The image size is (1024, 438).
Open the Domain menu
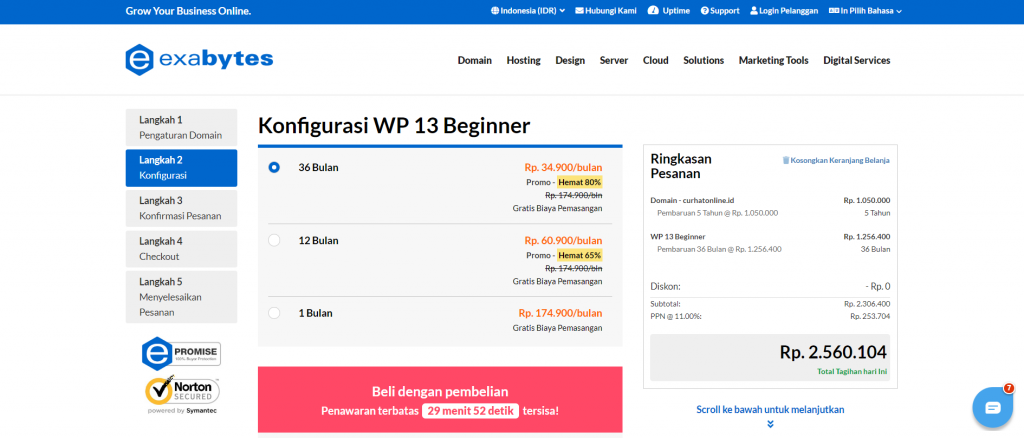pyautogui.click(x=475, y=60)
